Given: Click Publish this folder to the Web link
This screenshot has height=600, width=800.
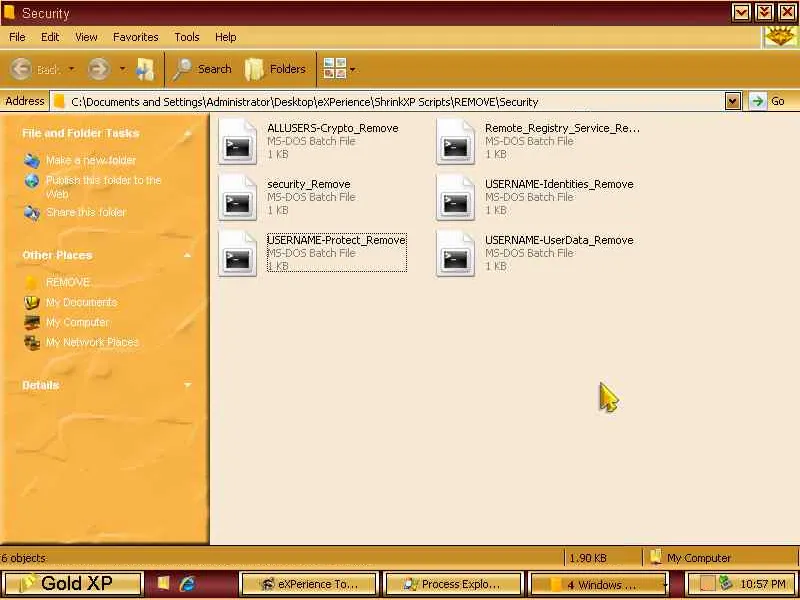Looking at the screenshot, I should pos(103,187).
